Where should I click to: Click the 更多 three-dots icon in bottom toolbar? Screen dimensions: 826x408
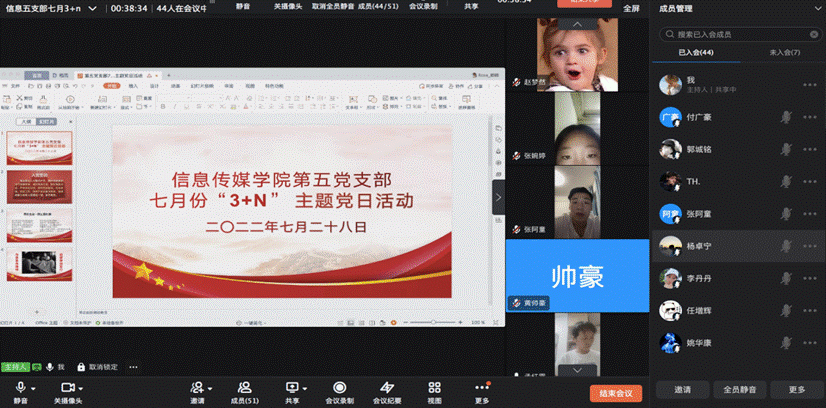point(482,387)
